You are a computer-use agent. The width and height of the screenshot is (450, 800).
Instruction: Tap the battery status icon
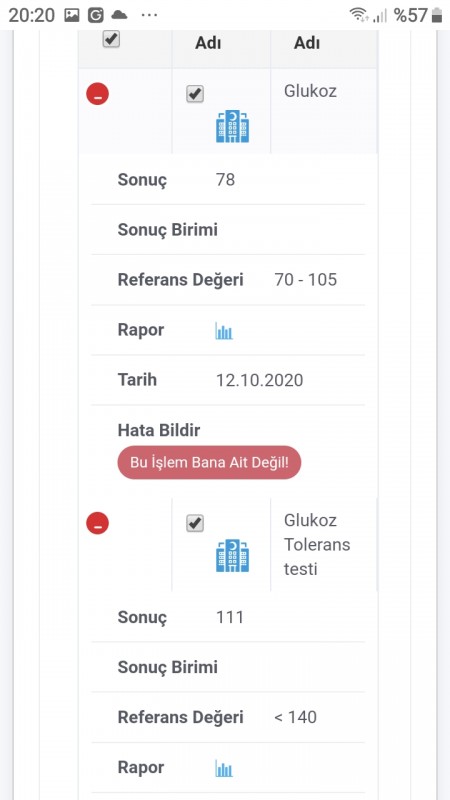tap(437, 15)
